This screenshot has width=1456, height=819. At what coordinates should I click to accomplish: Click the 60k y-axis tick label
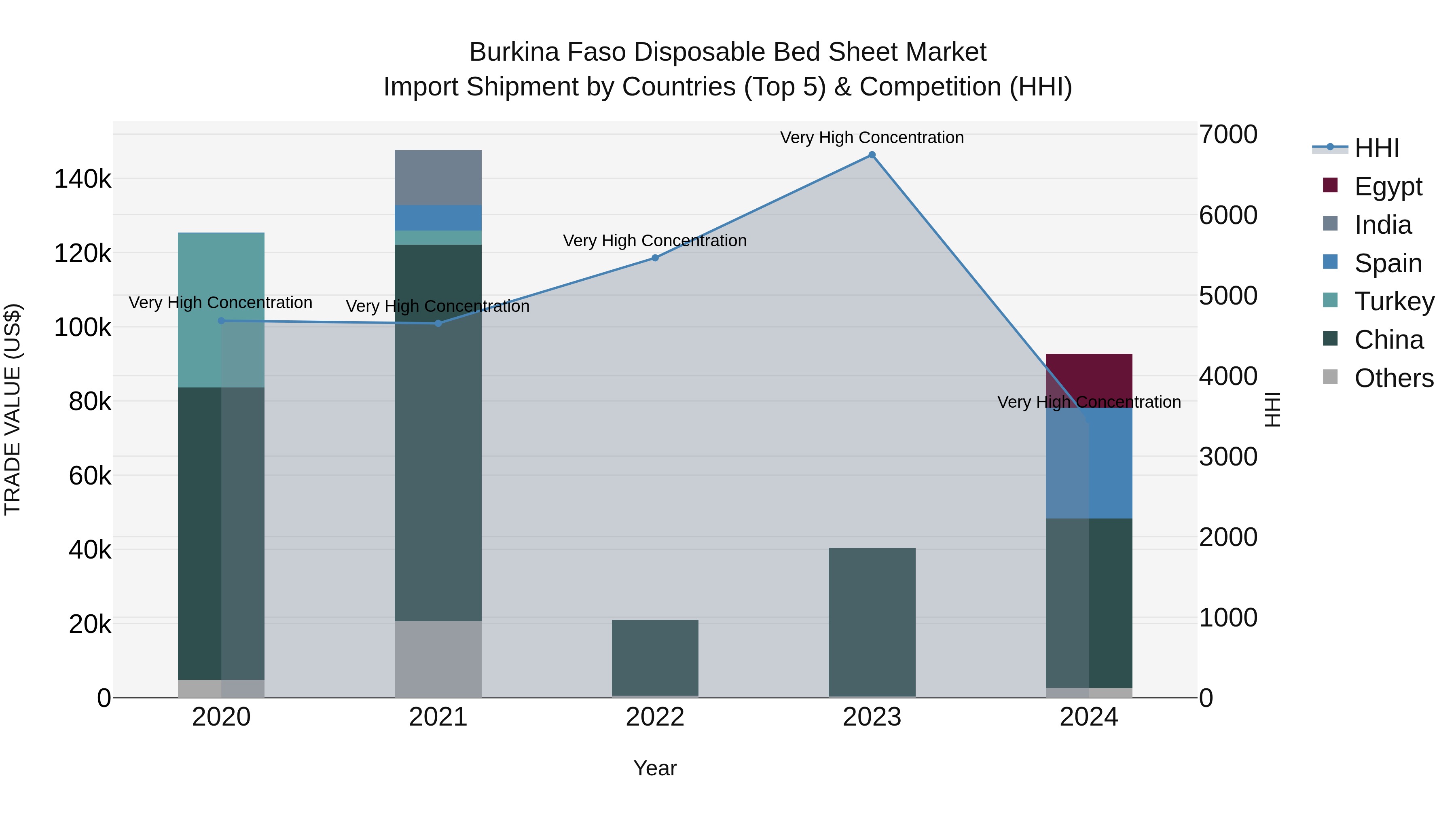click(91, 476)
